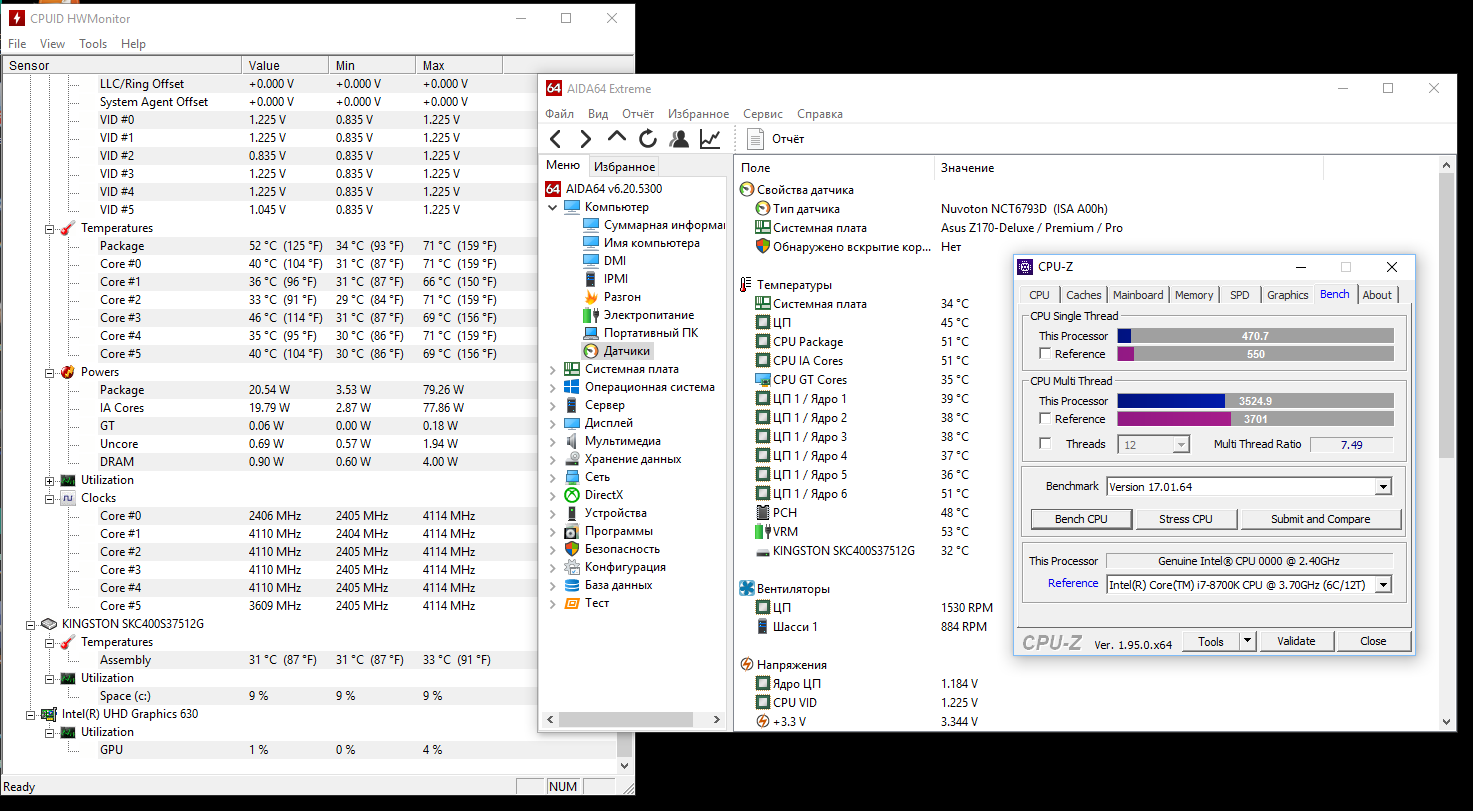
Task: Open the Reference processor dropdown in CPU-Z
Action: tap(1383, 584)
